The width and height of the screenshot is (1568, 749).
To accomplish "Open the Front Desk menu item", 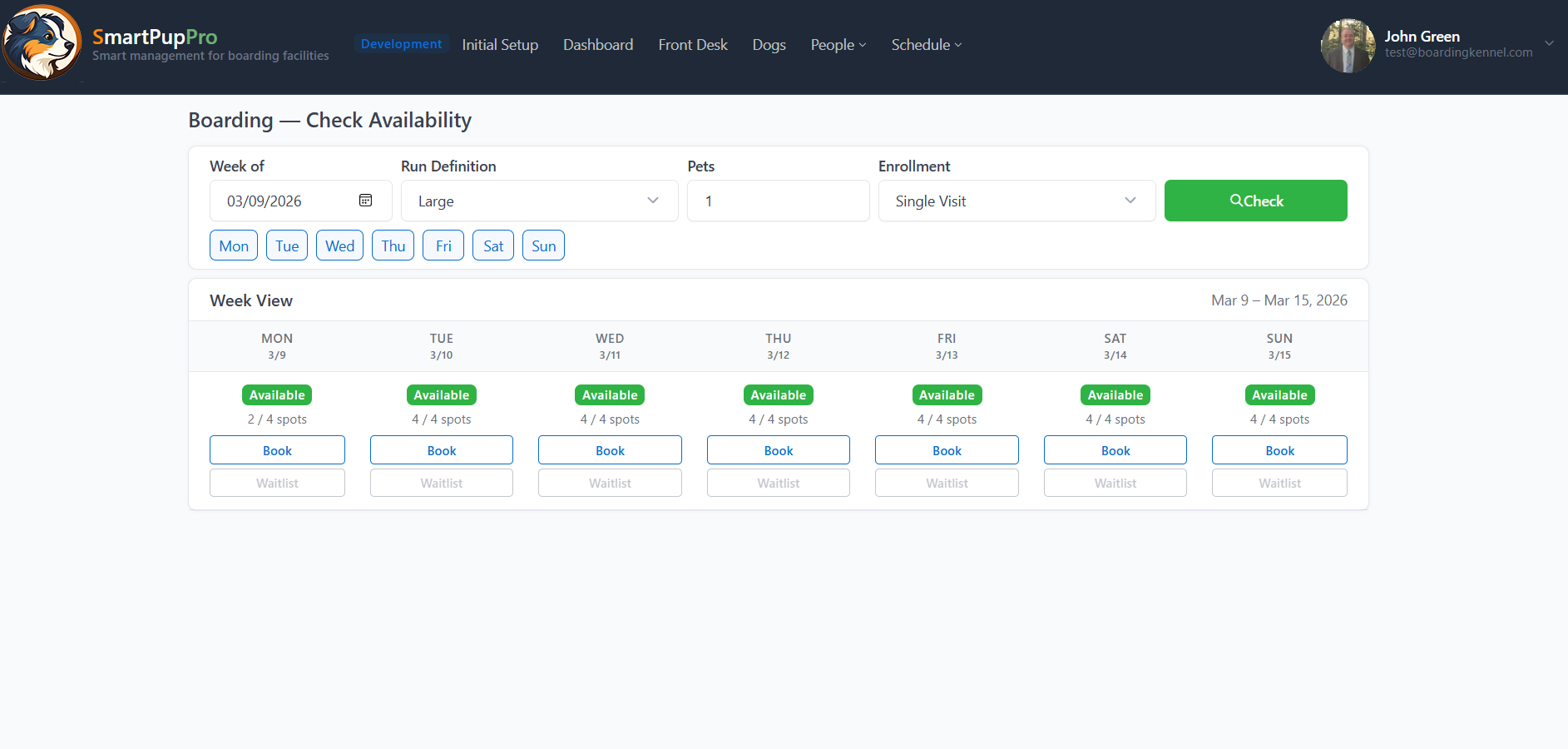I will [693, 45].
